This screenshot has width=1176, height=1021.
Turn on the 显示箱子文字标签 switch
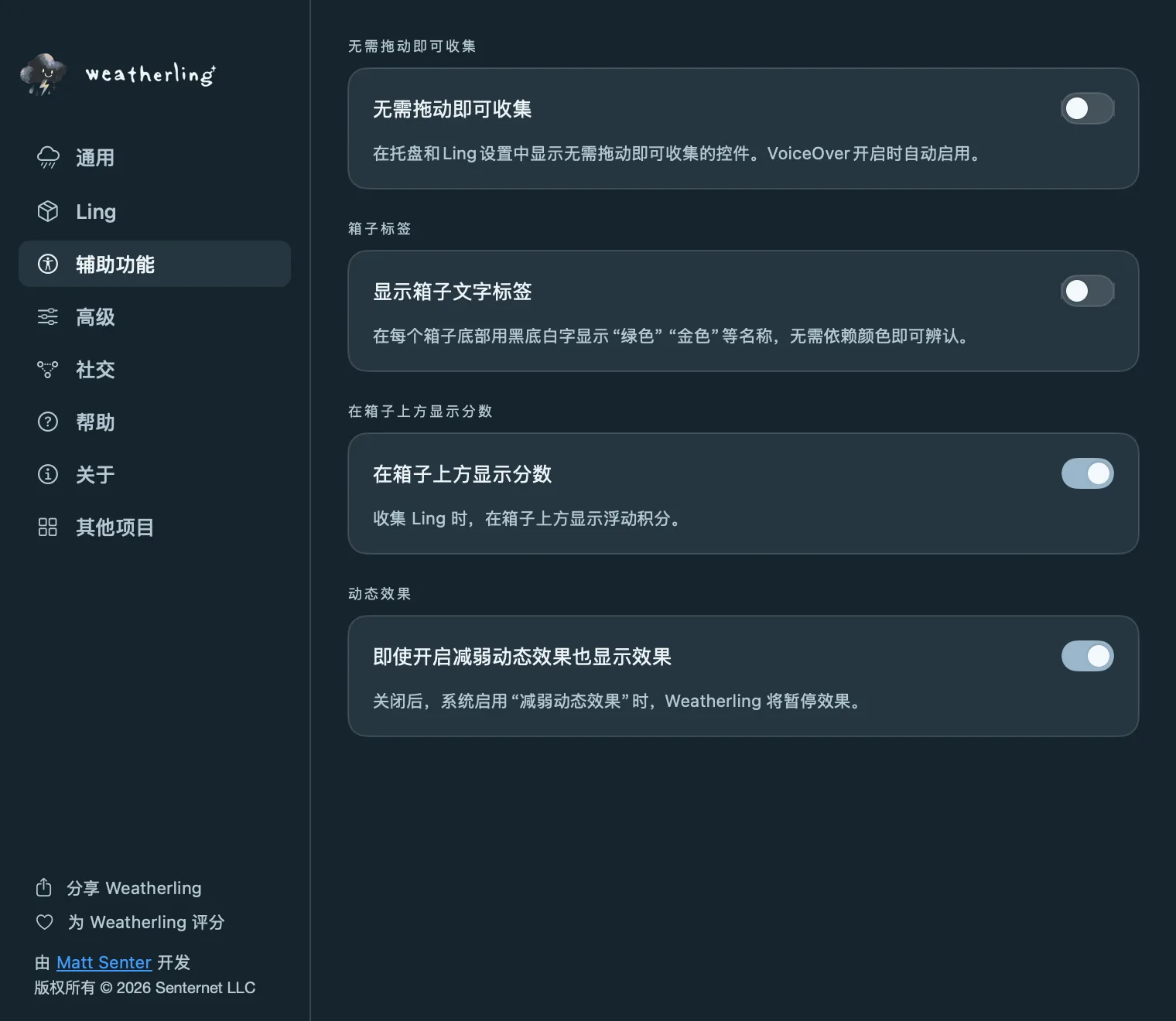(1087, 291)
